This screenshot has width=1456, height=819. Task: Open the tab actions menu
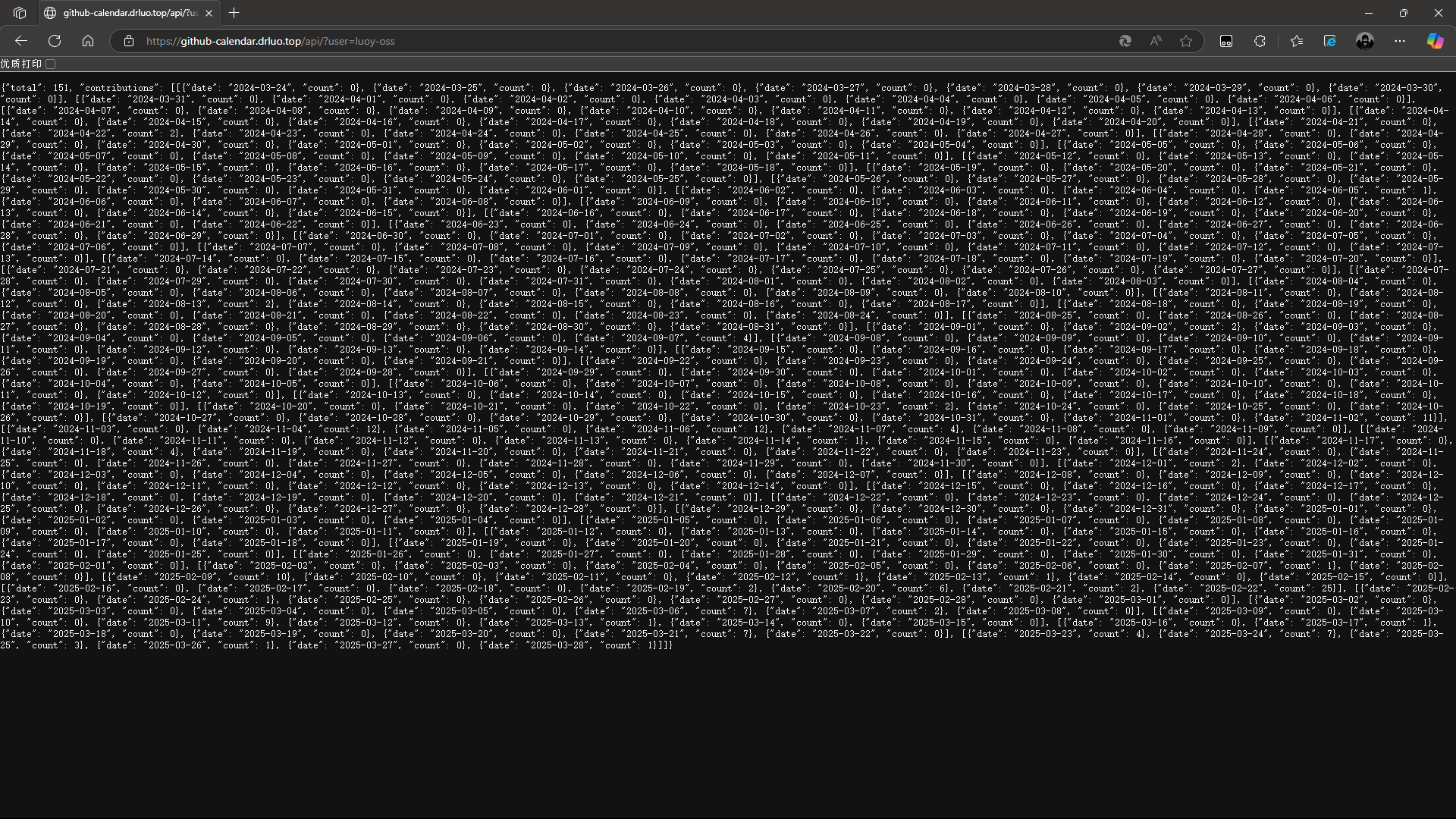point(20,13)
